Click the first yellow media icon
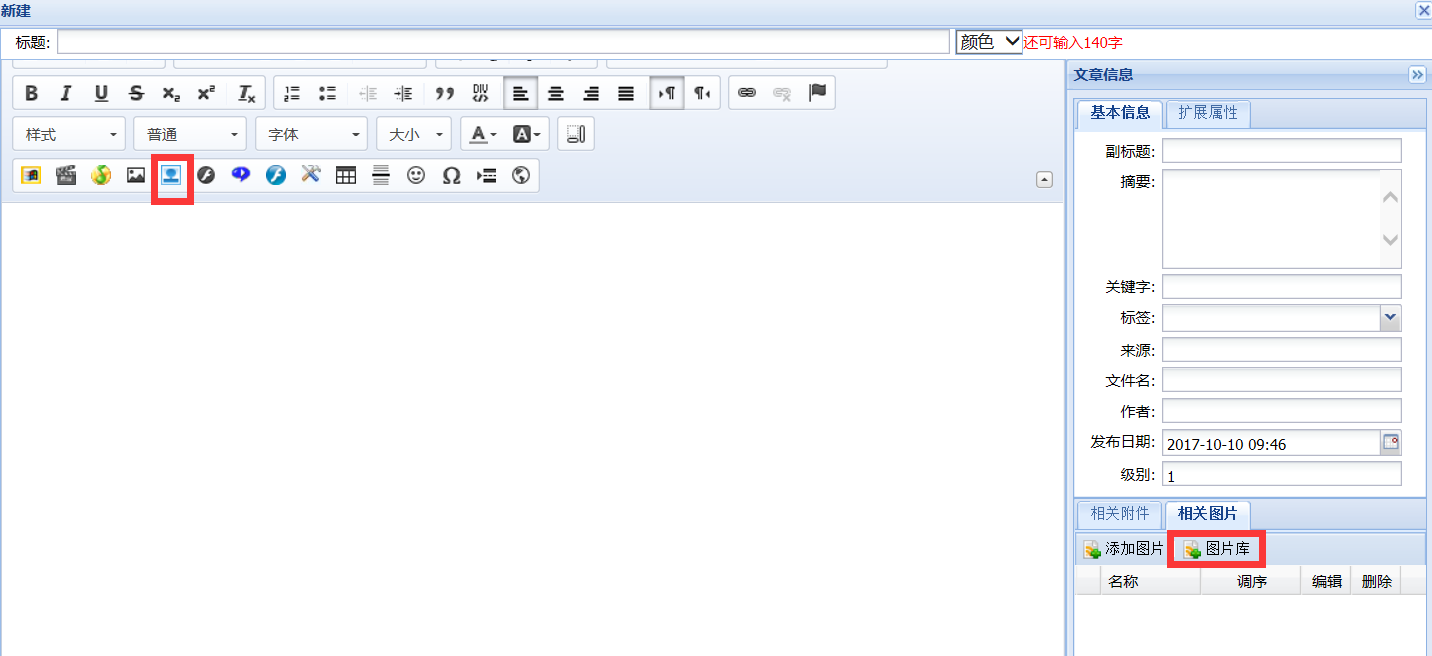 [x=31, y=176]
